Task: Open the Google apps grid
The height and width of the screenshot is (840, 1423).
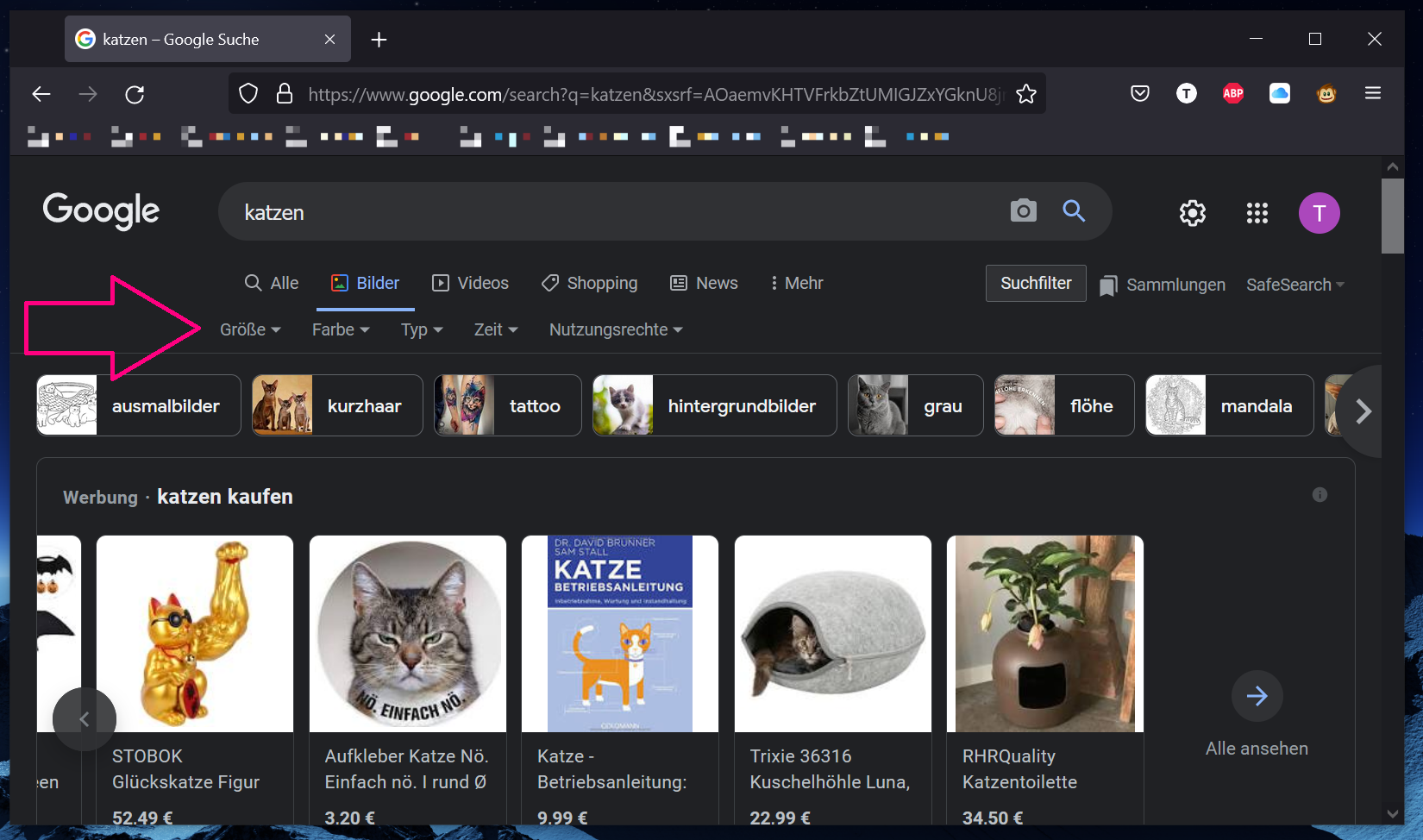Action: [x=1257, y=213]
